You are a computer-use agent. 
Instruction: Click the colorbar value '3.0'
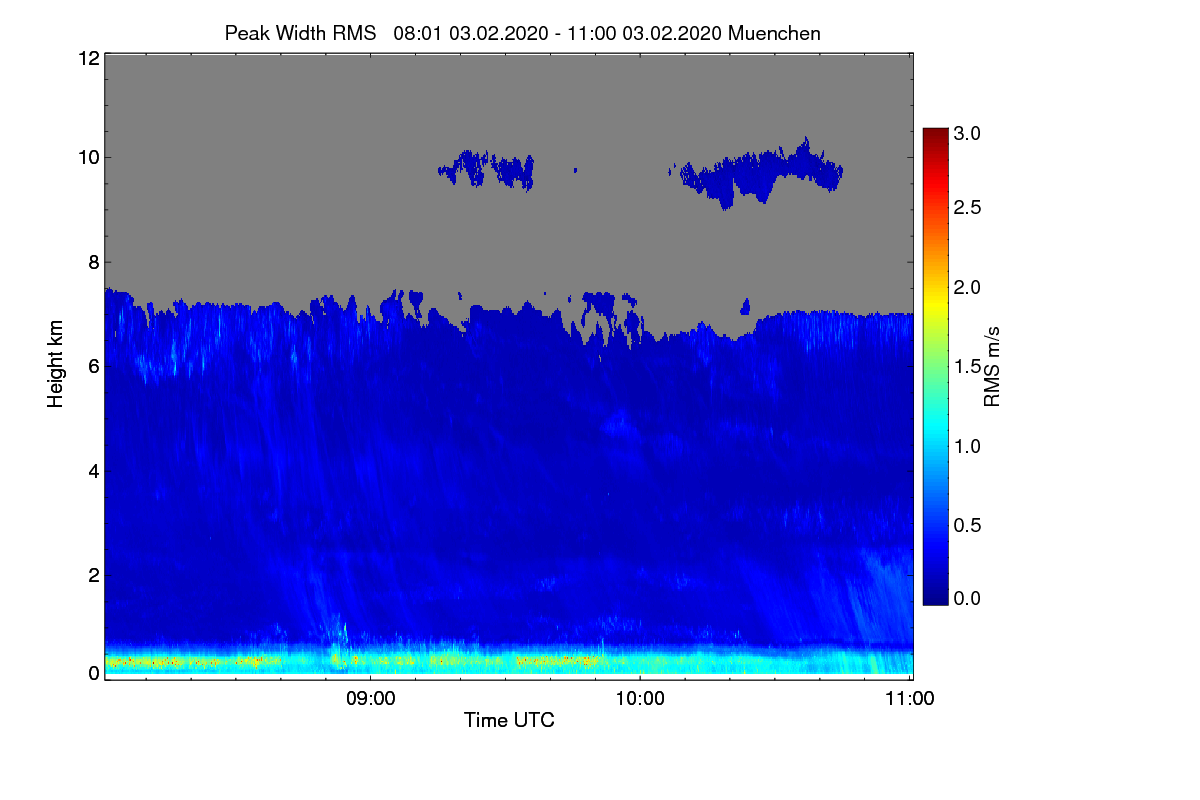coord(966,132)
